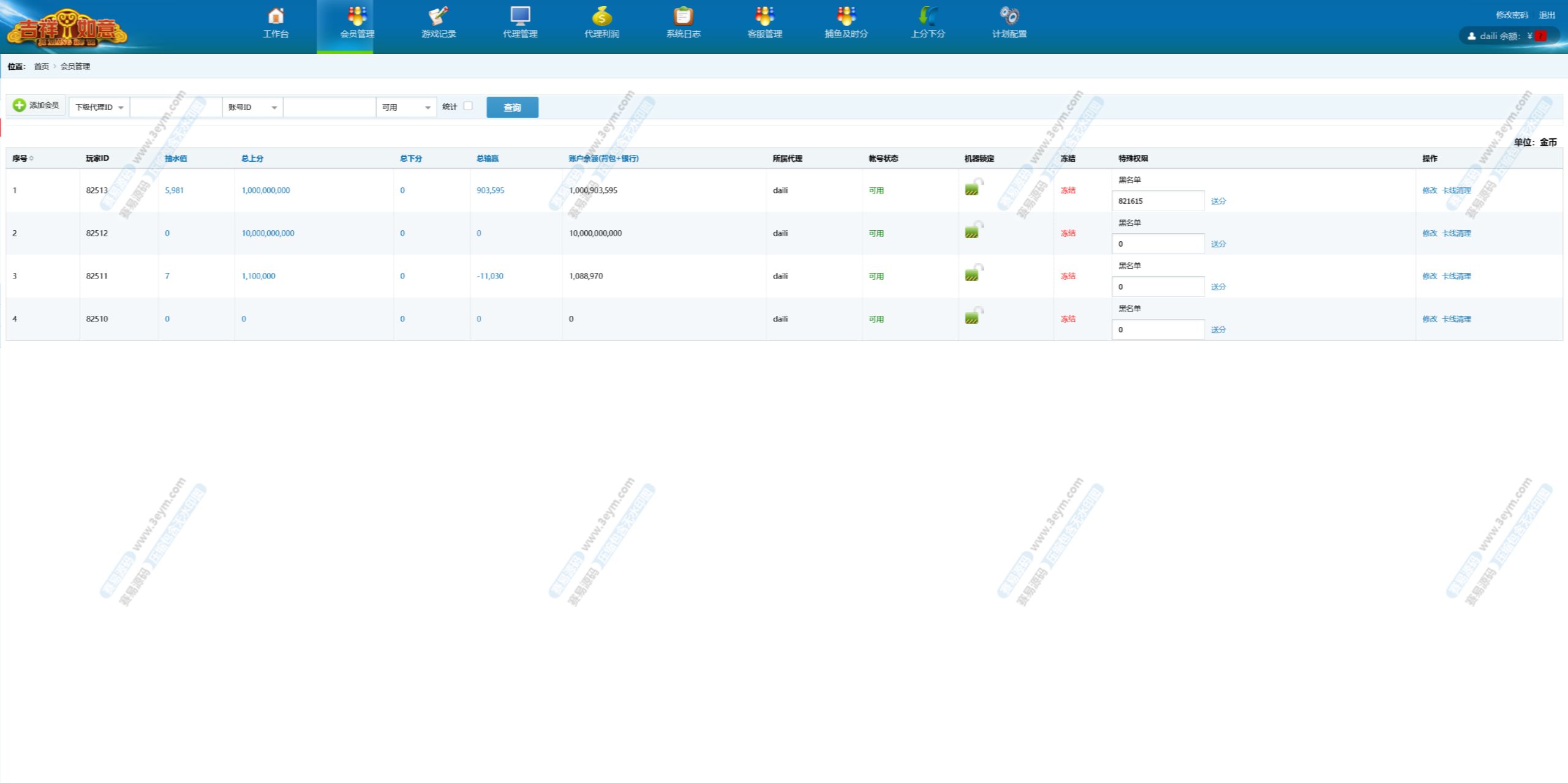1568x783 pixels.
Task: Click the green plus 添加会员 icon
Action: [20, 105]
